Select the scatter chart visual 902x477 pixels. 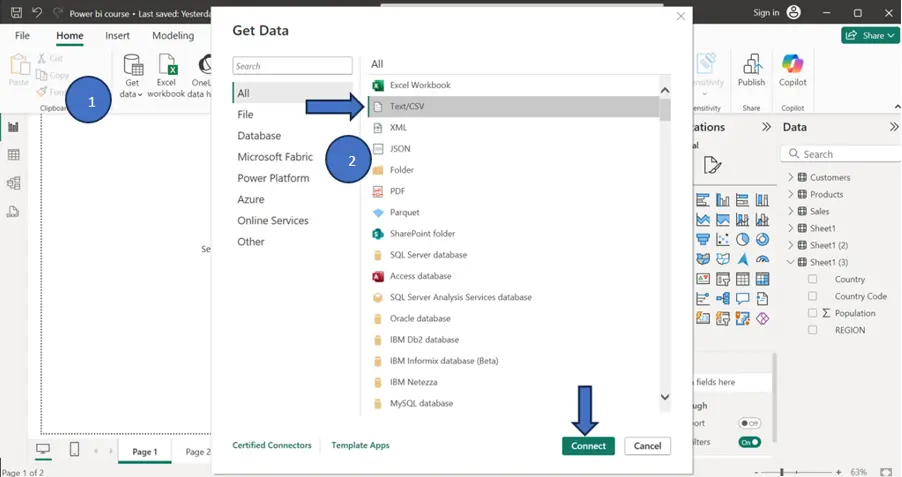(x=723, y=239)
